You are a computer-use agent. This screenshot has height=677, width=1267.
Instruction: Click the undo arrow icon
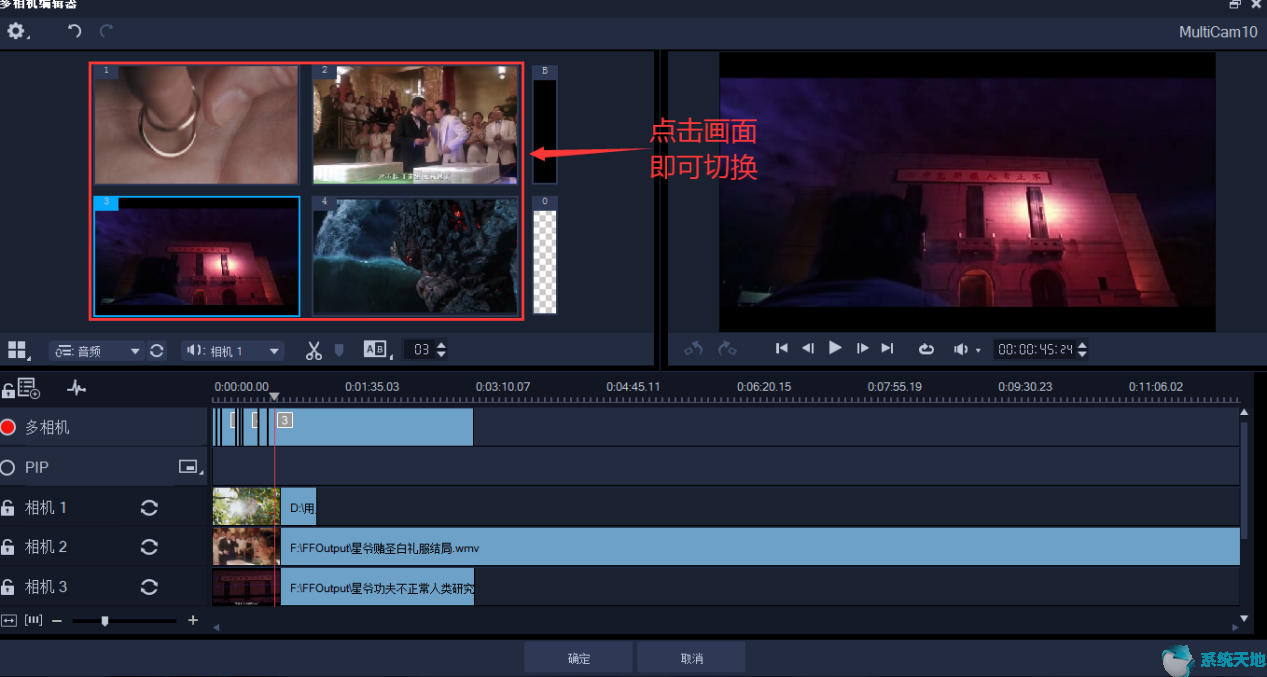[74, 31]
